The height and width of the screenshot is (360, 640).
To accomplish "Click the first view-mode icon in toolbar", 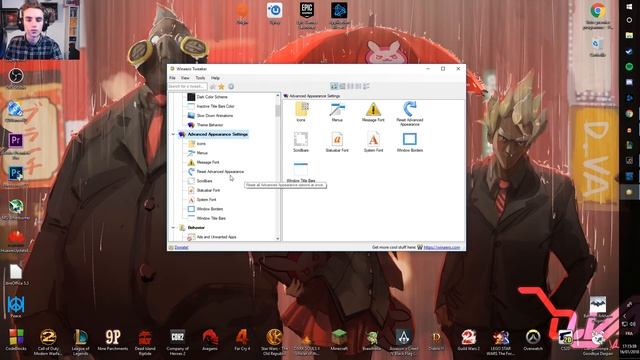I will click(x=334, y=86).
